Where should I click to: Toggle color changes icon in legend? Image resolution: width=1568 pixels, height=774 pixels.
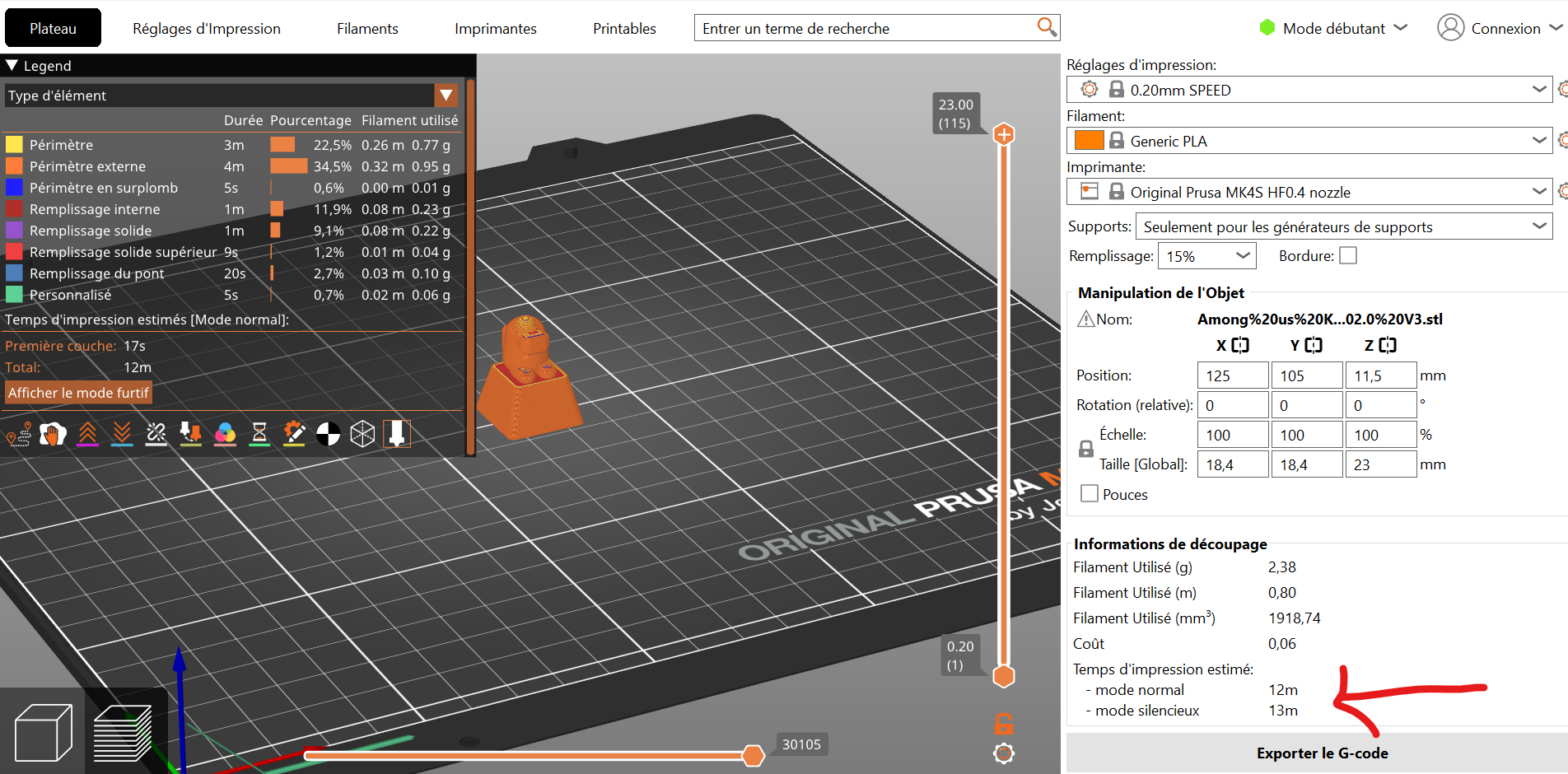225,434
